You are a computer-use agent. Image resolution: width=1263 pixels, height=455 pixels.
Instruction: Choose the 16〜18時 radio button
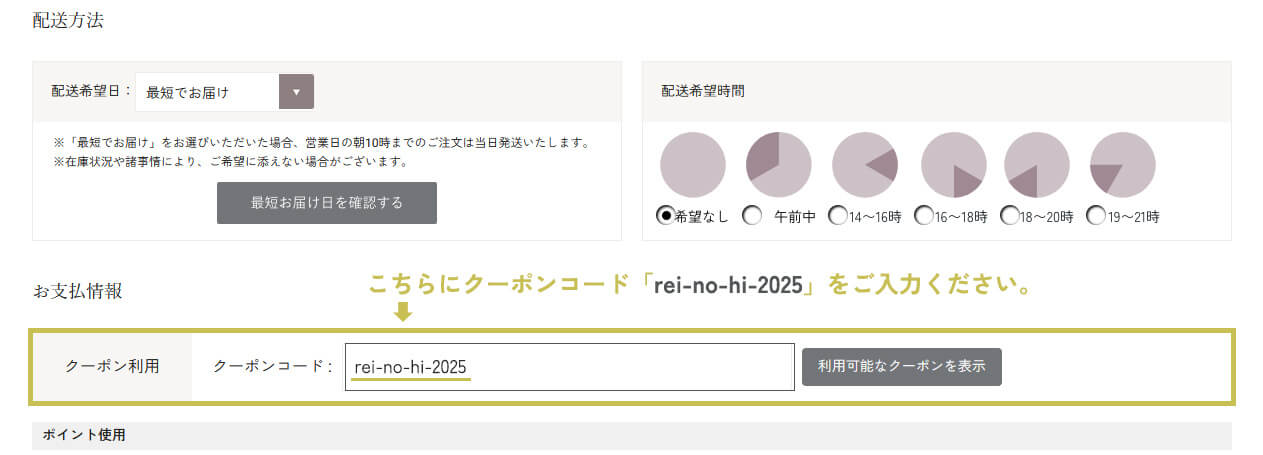click(924, 215)
